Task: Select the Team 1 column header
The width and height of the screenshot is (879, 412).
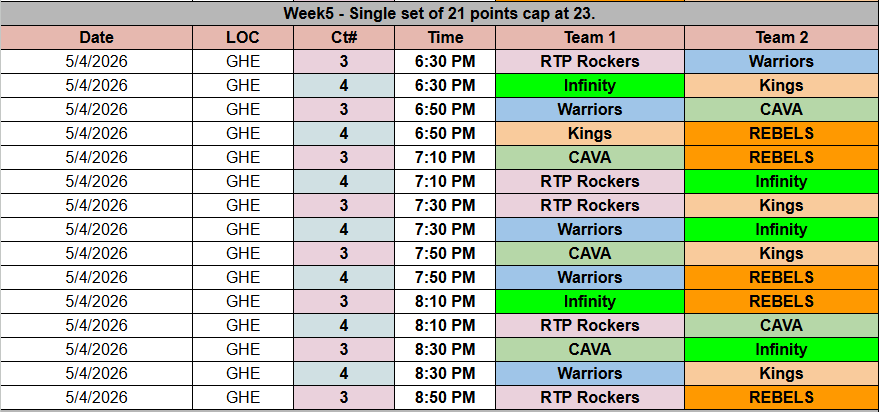Action: click(589, 38)
